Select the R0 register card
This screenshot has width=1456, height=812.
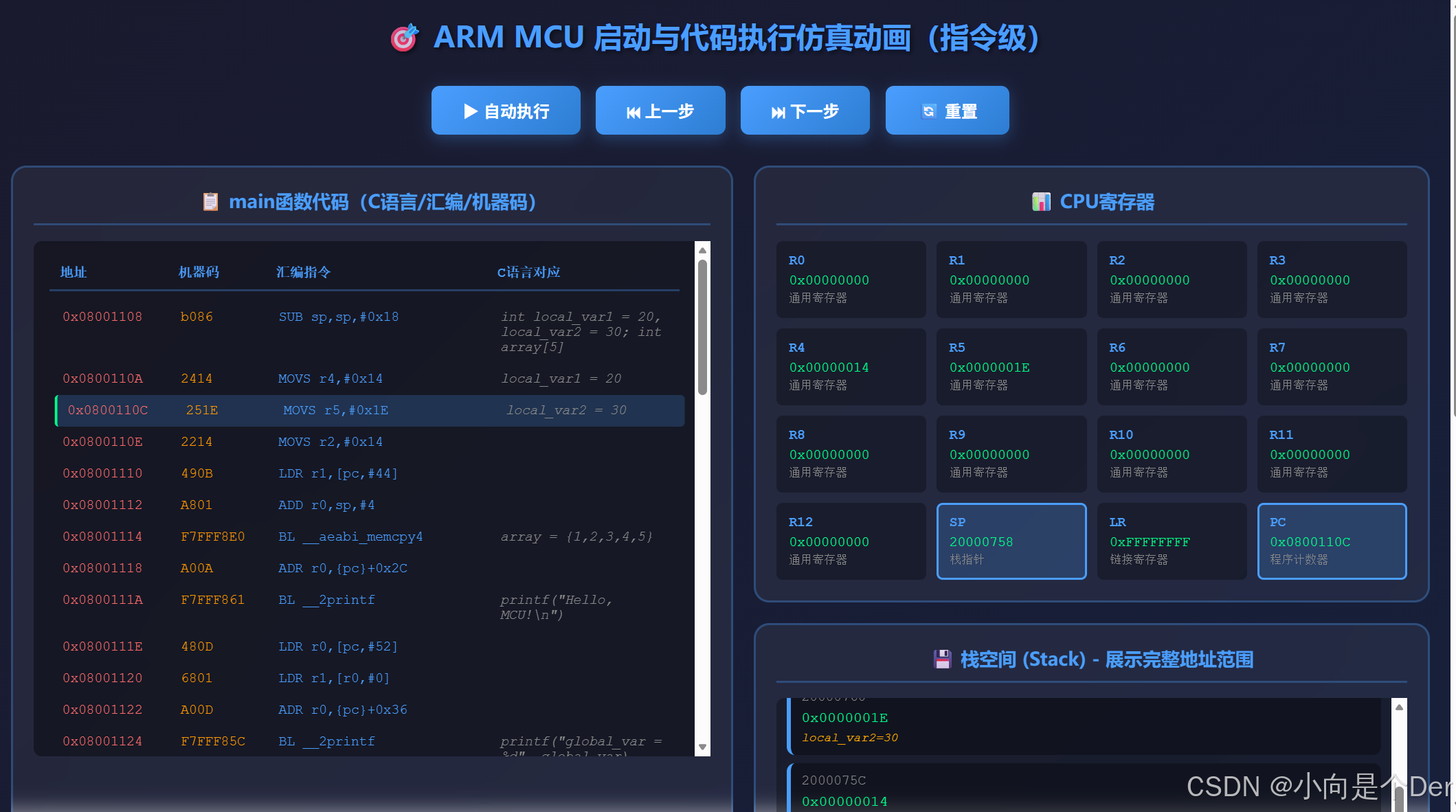[851, 280]
